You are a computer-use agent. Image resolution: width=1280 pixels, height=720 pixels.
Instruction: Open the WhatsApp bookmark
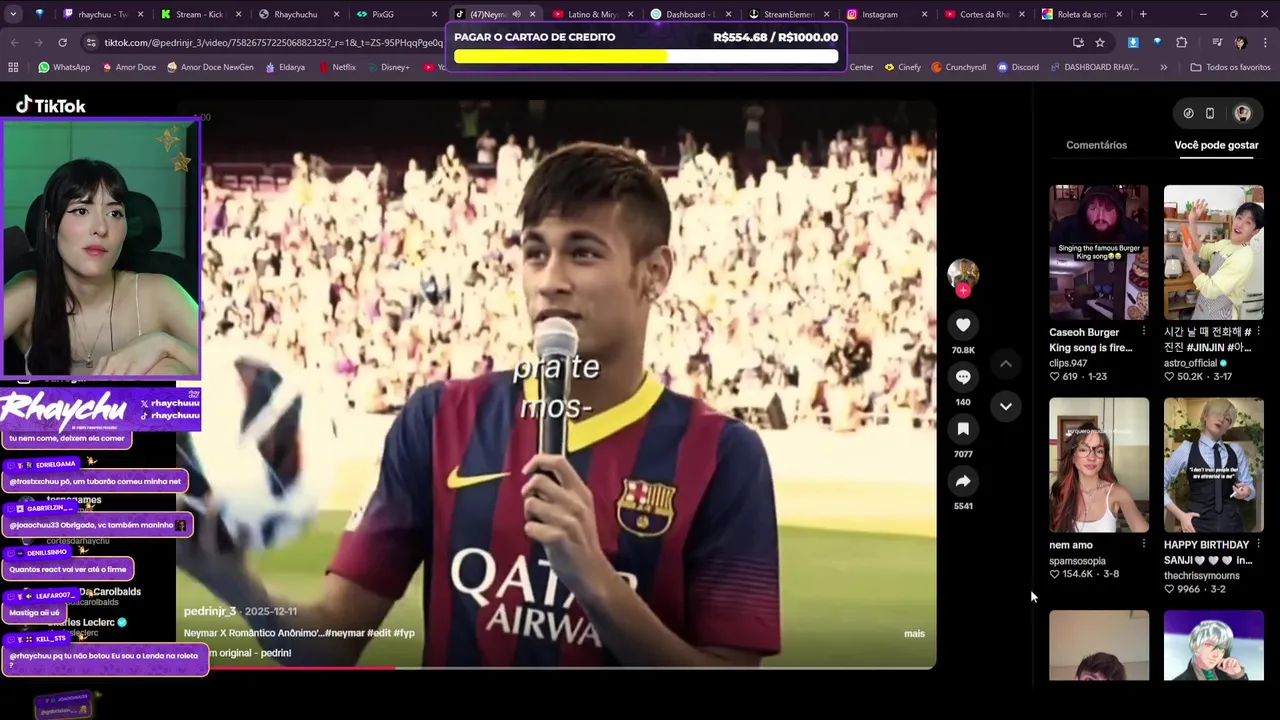coord(64,67)
